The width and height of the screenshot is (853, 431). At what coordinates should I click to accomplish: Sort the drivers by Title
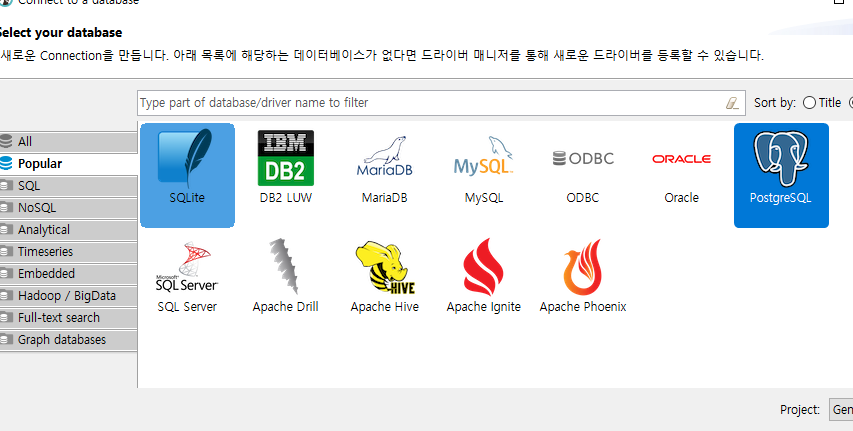822,102
